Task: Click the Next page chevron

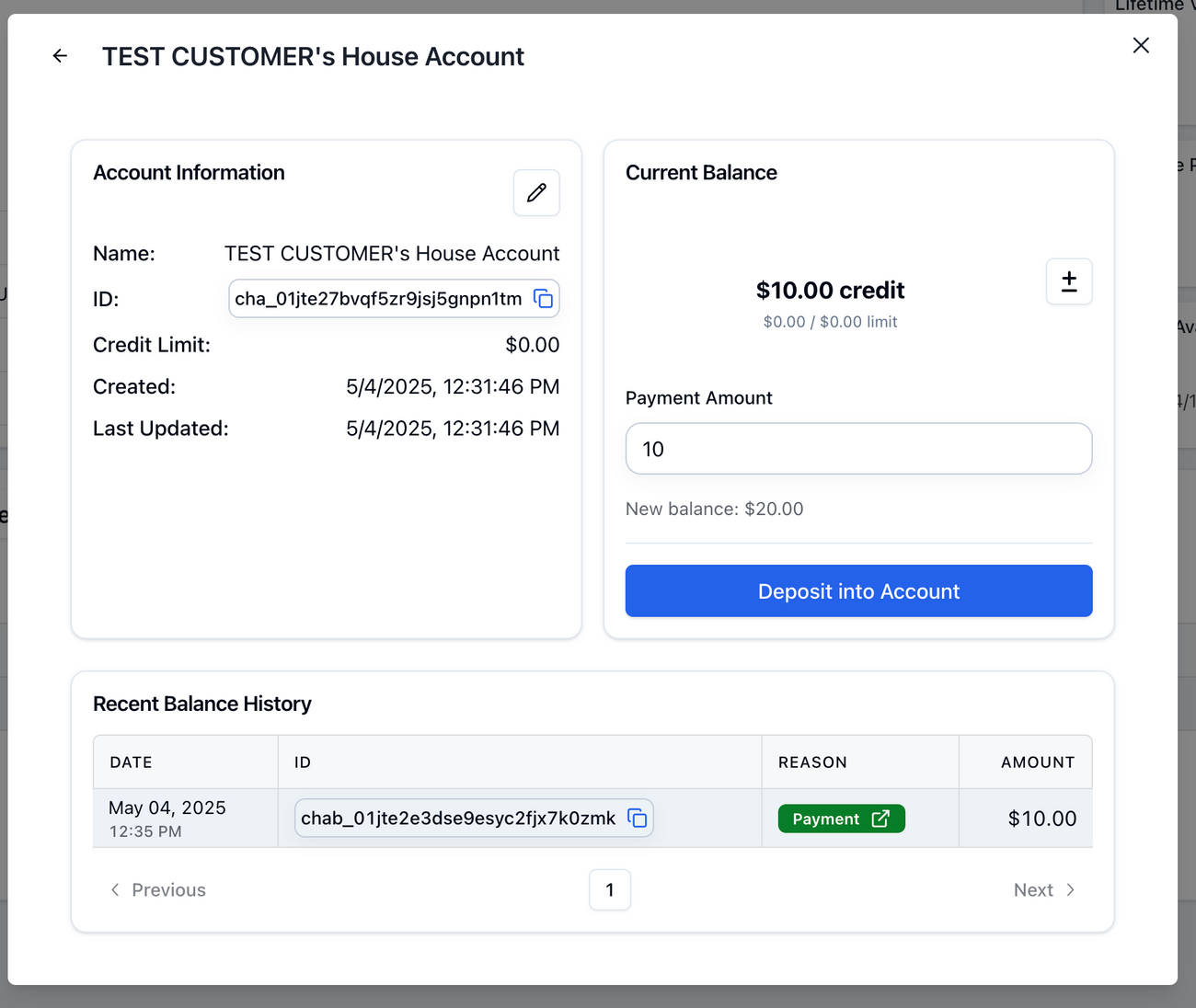Action: (x=1070, y=889)
